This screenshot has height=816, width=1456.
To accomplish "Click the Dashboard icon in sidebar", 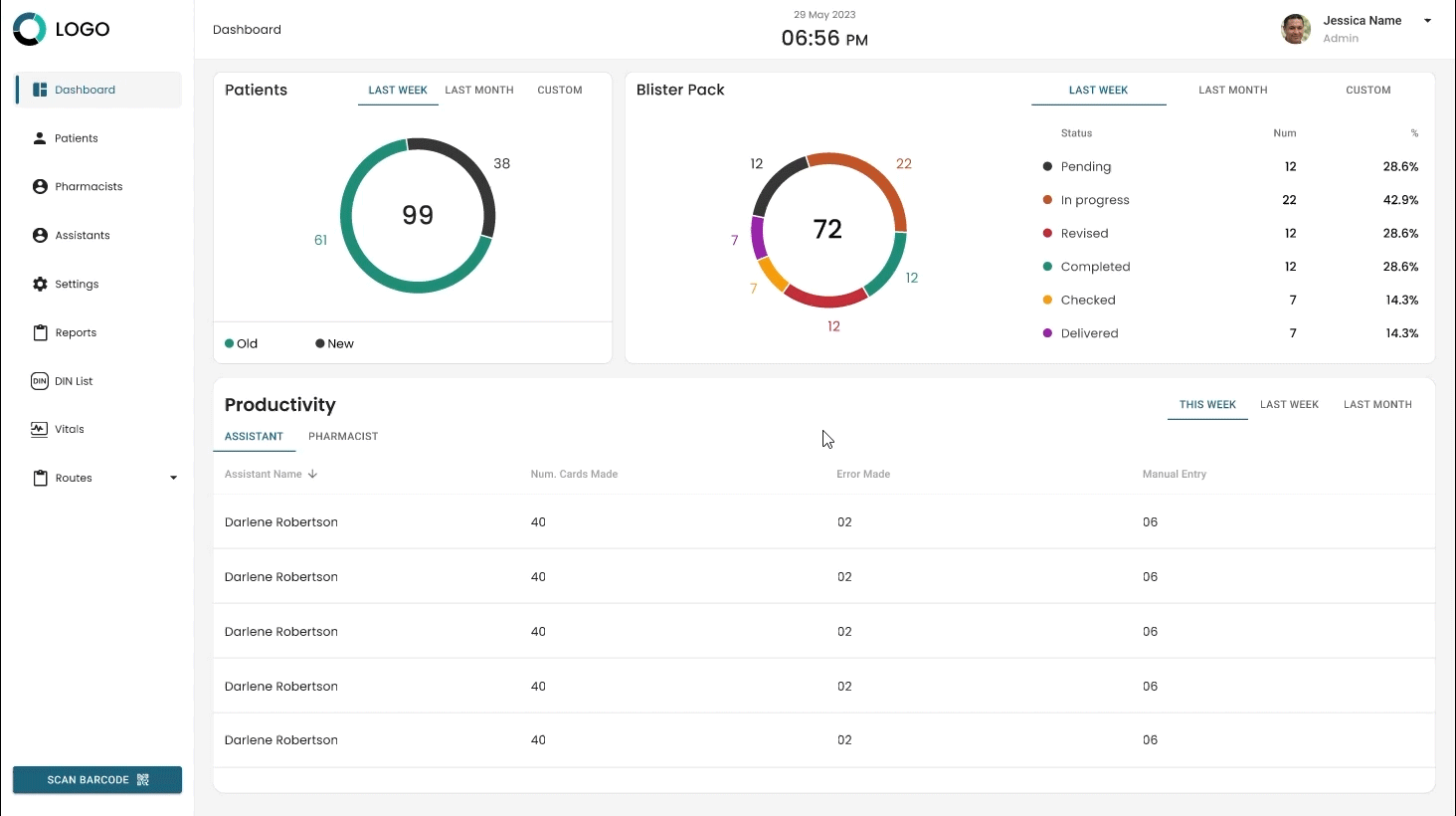I will (x=40, y=90).
